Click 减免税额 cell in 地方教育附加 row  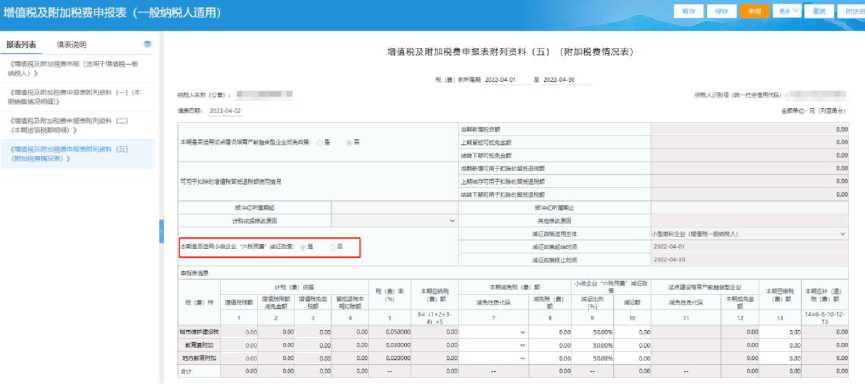click(551, 358)
